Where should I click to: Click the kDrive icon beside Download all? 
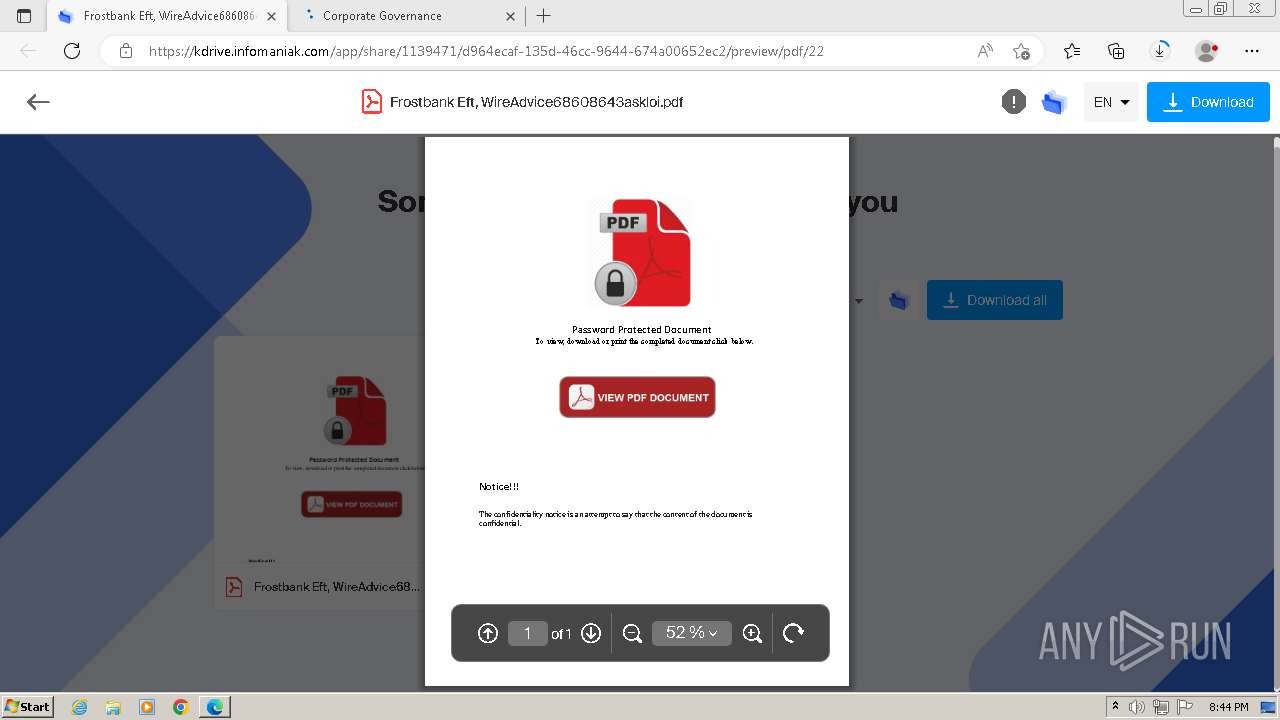pos(898,300)
